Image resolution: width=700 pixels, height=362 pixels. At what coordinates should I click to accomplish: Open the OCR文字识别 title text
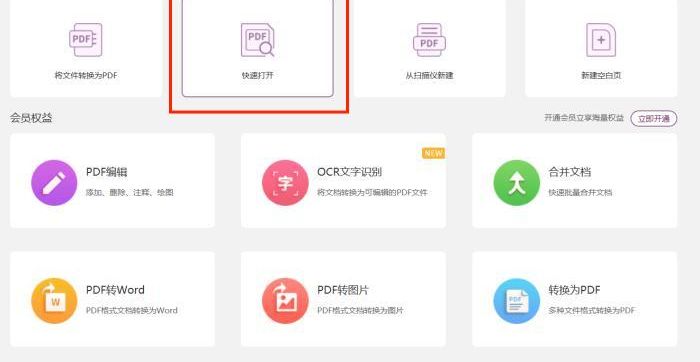pos(350,172)
